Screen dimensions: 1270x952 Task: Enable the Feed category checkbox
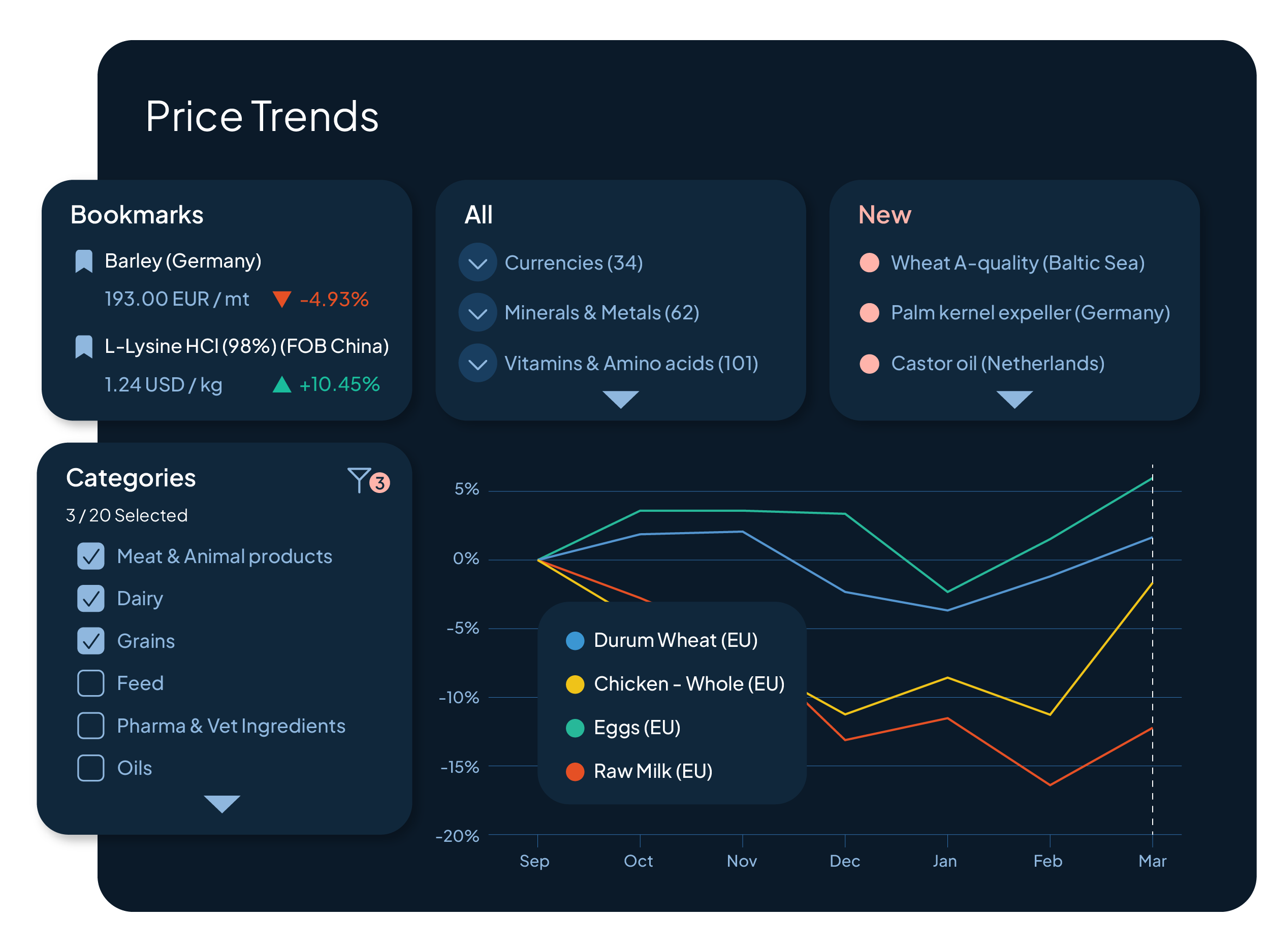coord(91,684)
